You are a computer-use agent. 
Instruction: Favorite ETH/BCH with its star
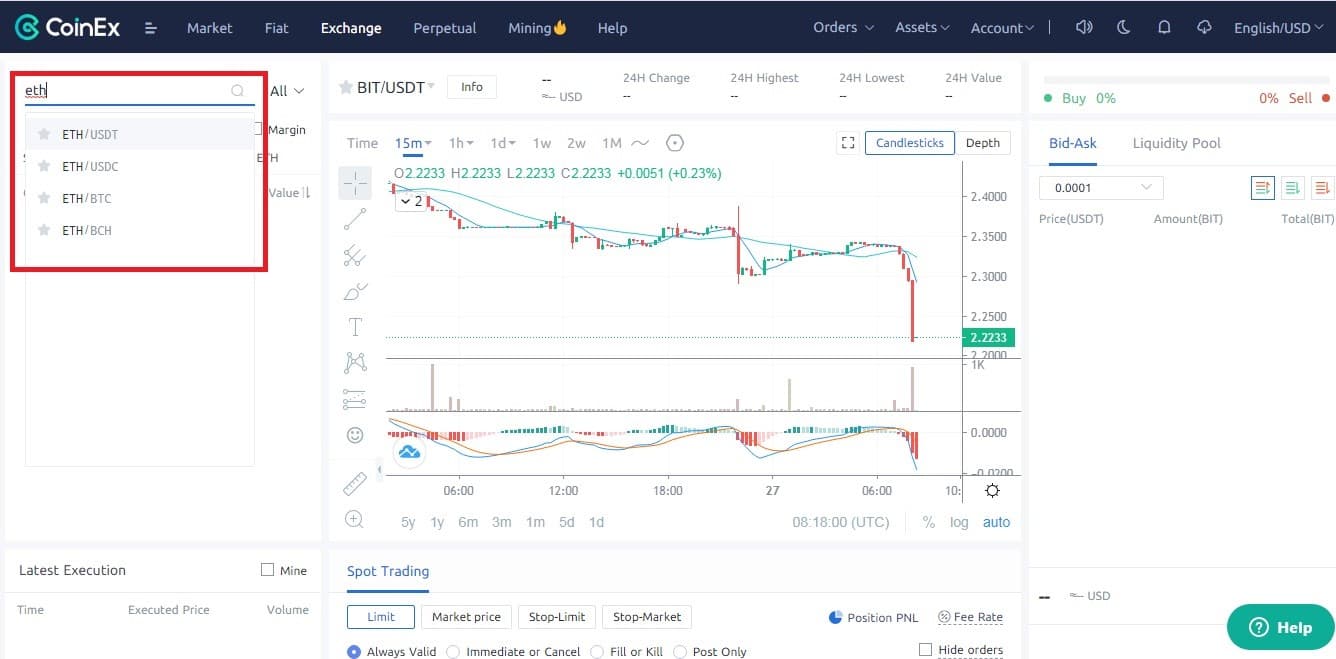[44, 230]
